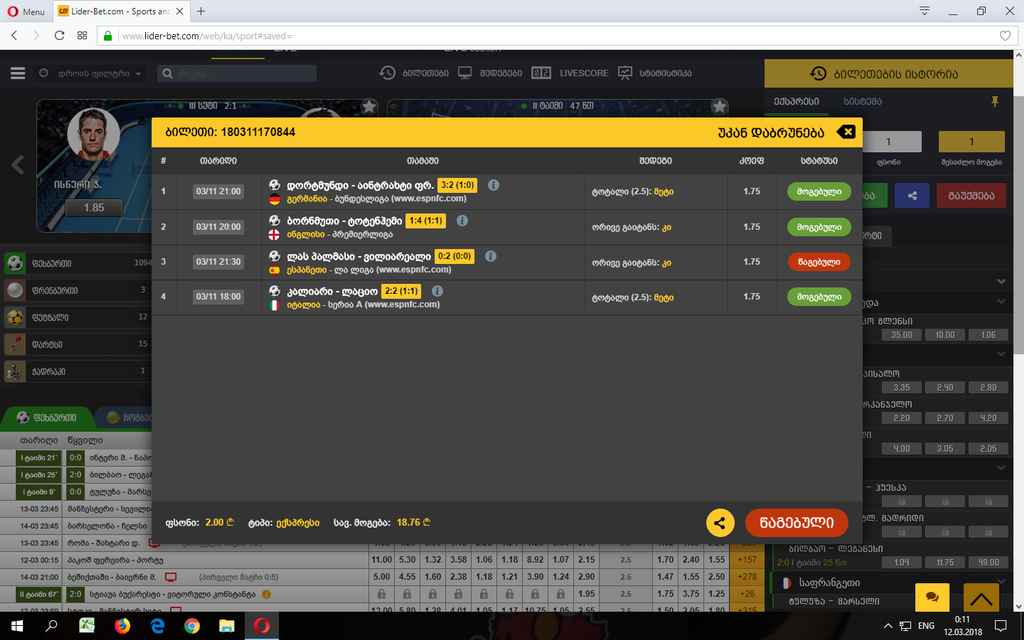Click the site search field
The height and width of the screenshot is (640, 1024).
[x=236, y=74]
